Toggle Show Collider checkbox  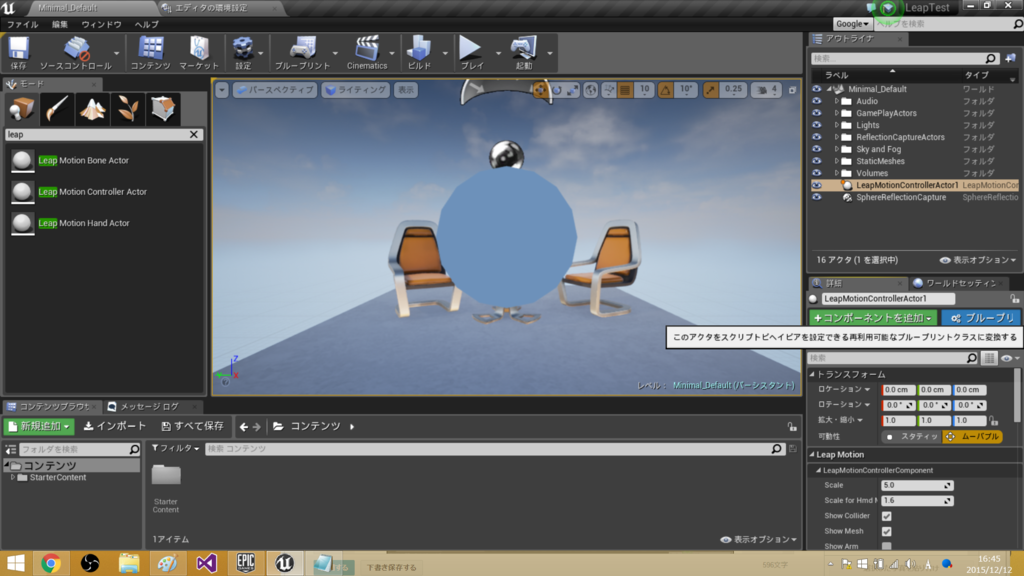click(x=886, y=516)
